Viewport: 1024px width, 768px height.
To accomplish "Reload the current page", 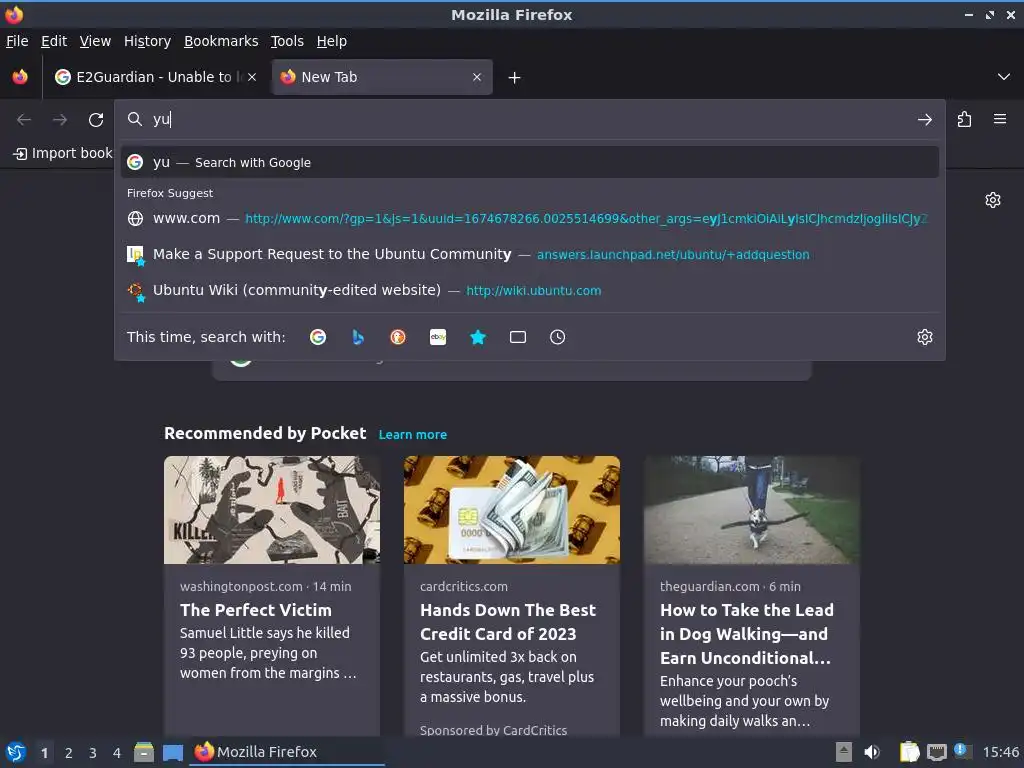I will tap(96, 120).
